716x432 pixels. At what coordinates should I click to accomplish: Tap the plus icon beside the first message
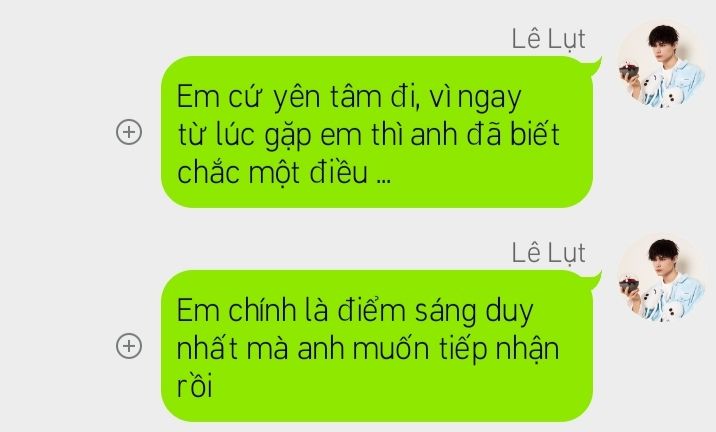pyautogui.click(x=129, y=132)
